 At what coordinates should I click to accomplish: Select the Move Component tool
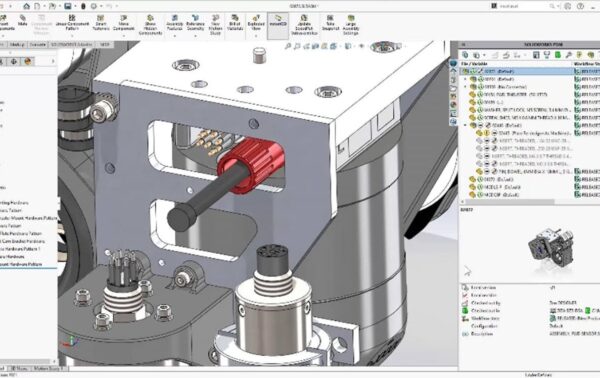coord(123,23)
